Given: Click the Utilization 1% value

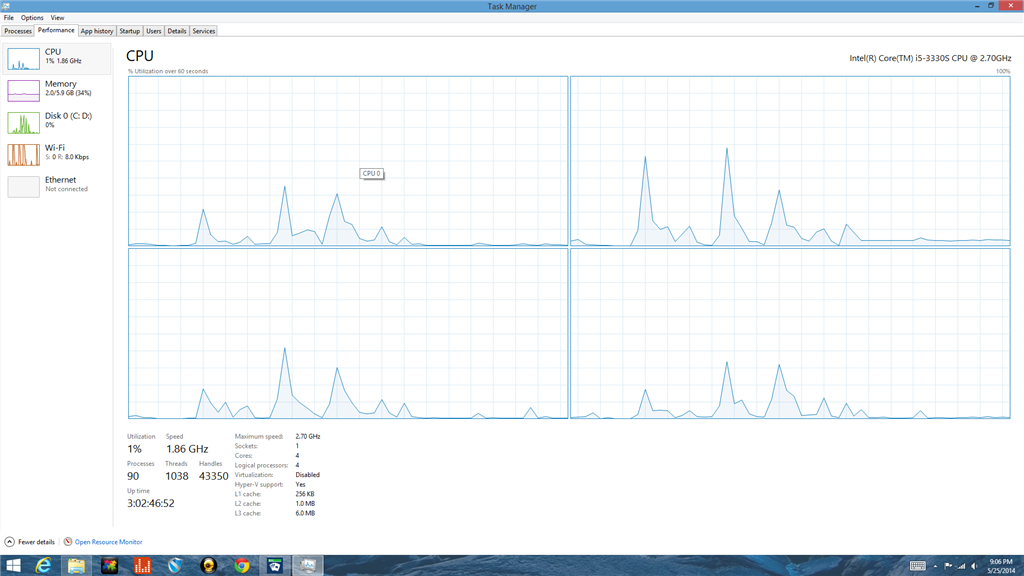Looking at the screenshot, I should [134, 449].
